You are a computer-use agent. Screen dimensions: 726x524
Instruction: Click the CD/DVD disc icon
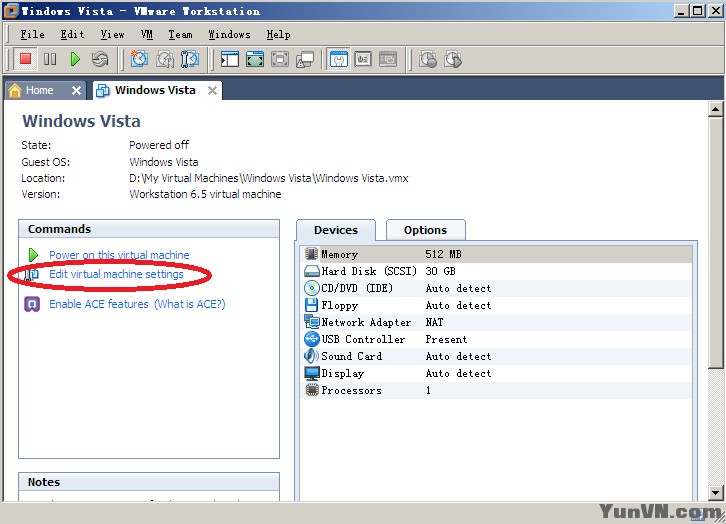click(312, 288)
